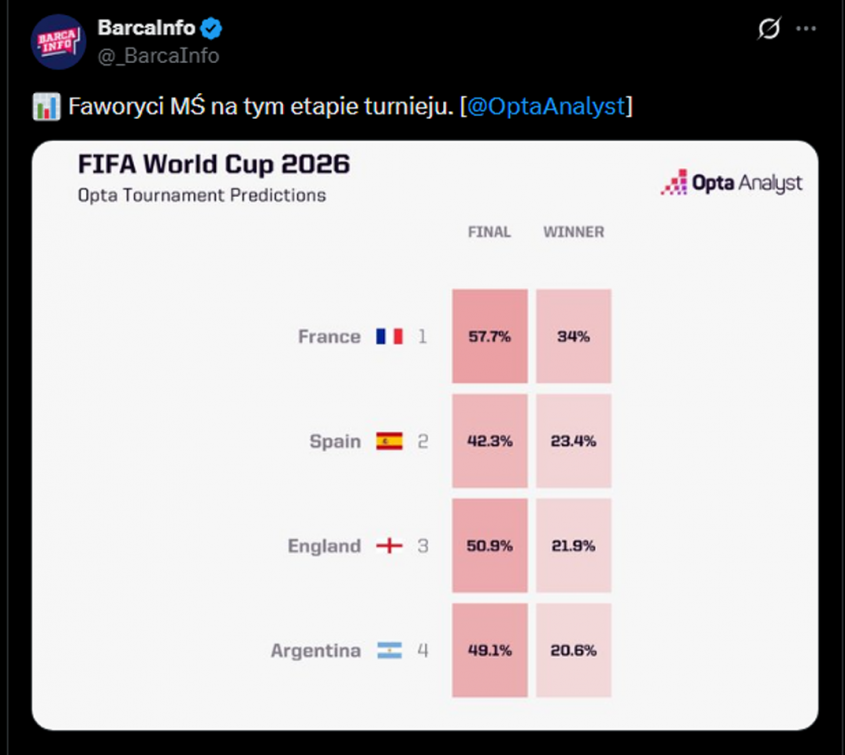Viewport: 845px width, 755px height.
Task: Click Argentina's 20.6% winner cell
Action: coord(573,650)
